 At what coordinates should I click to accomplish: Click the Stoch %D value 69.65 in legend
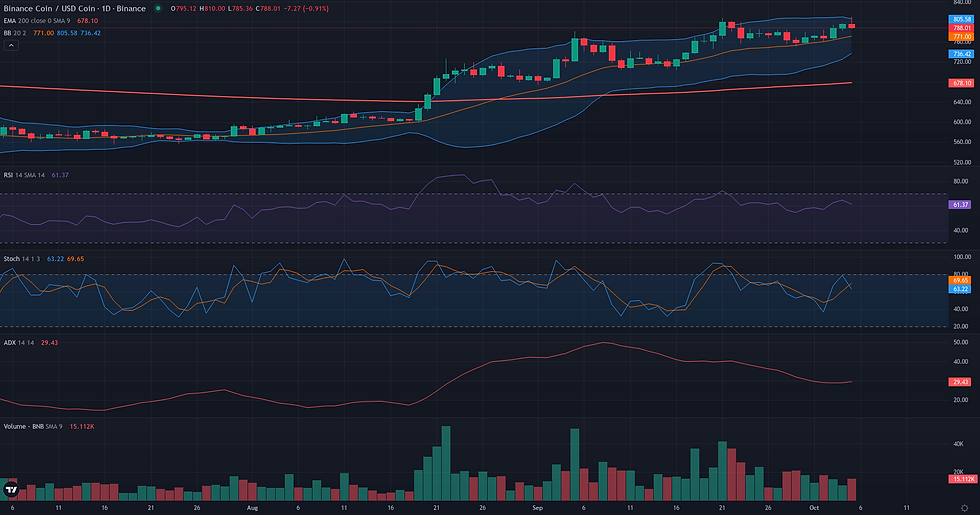point(75,259)
